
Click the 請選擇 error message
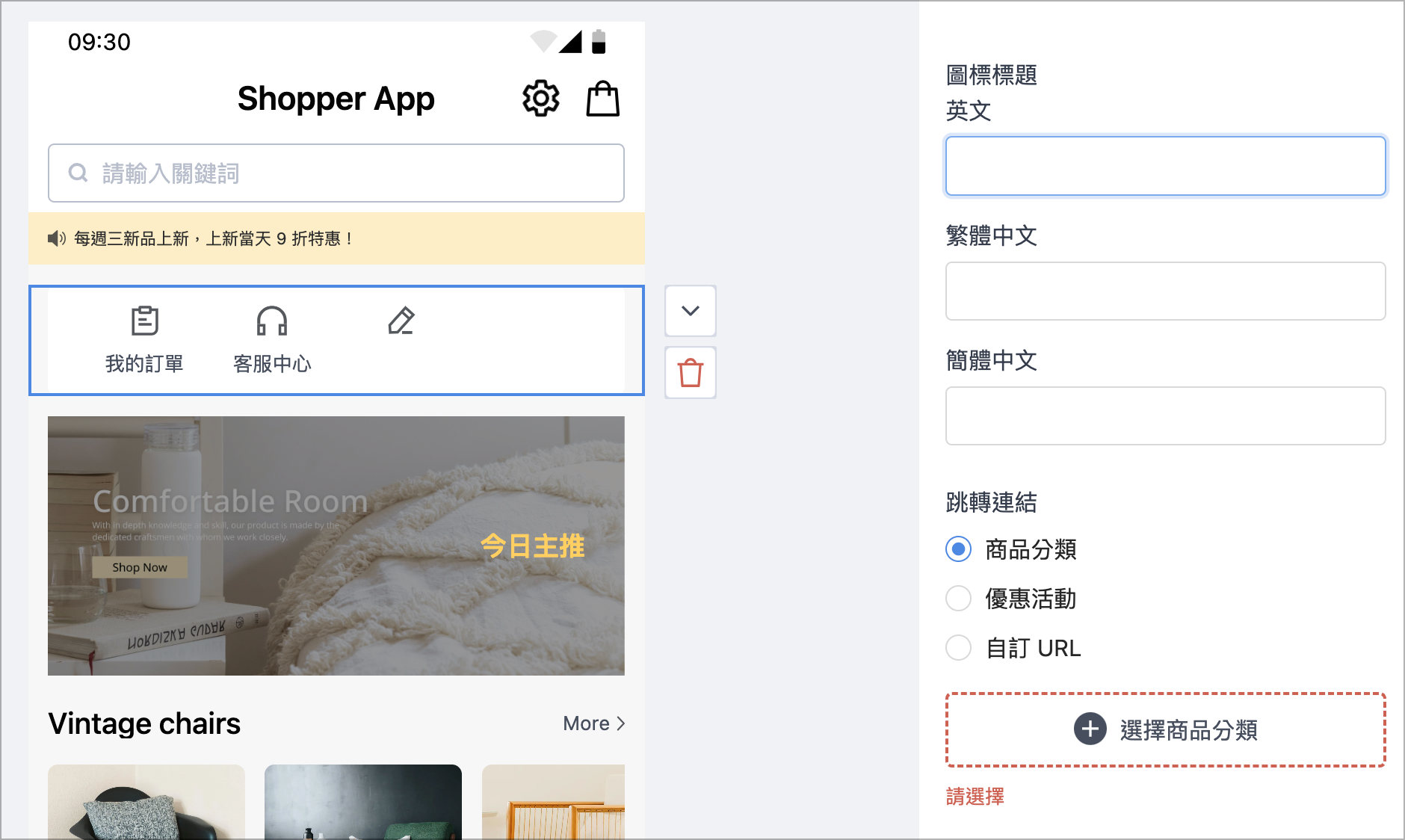[x=975, y=797]
